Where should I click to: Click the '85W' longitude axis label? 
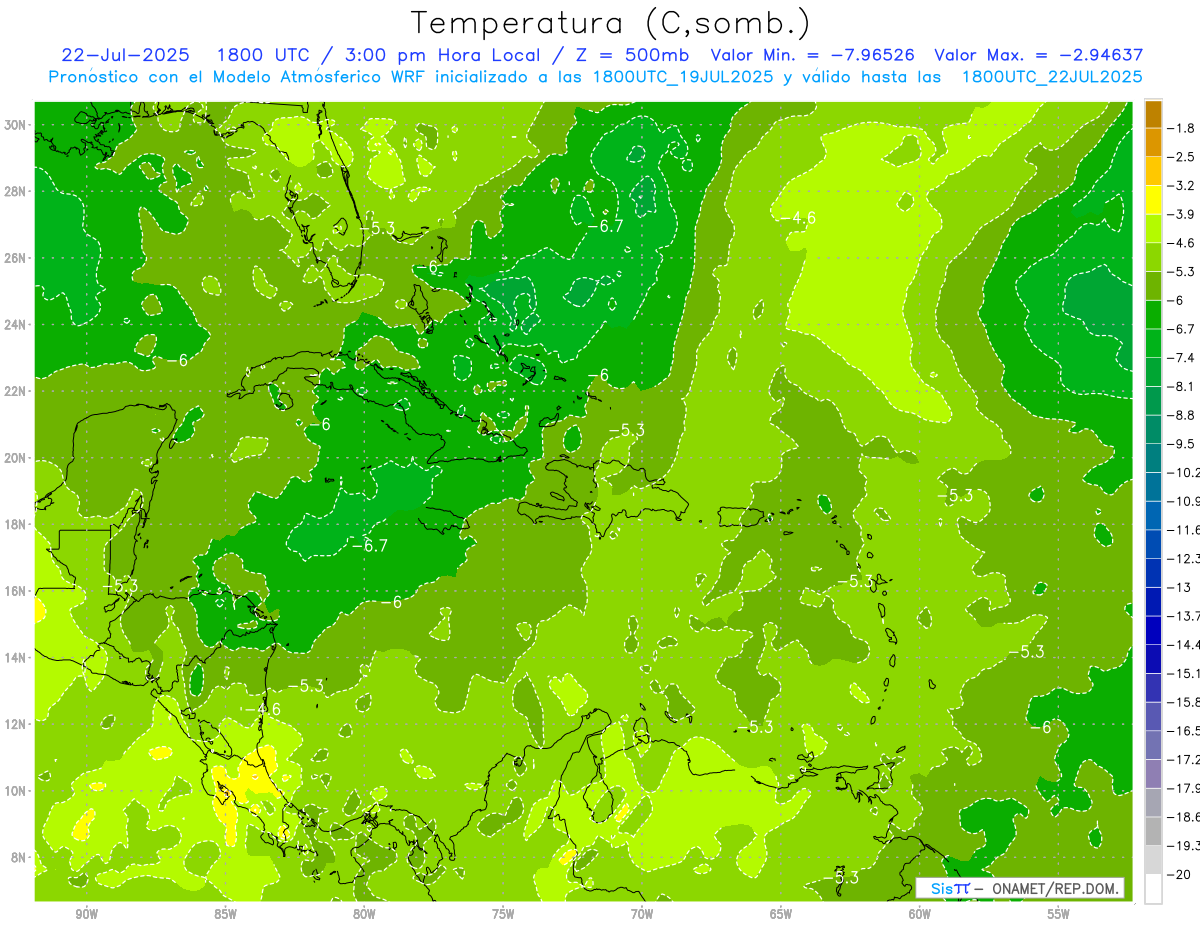(x=225, y=915)
